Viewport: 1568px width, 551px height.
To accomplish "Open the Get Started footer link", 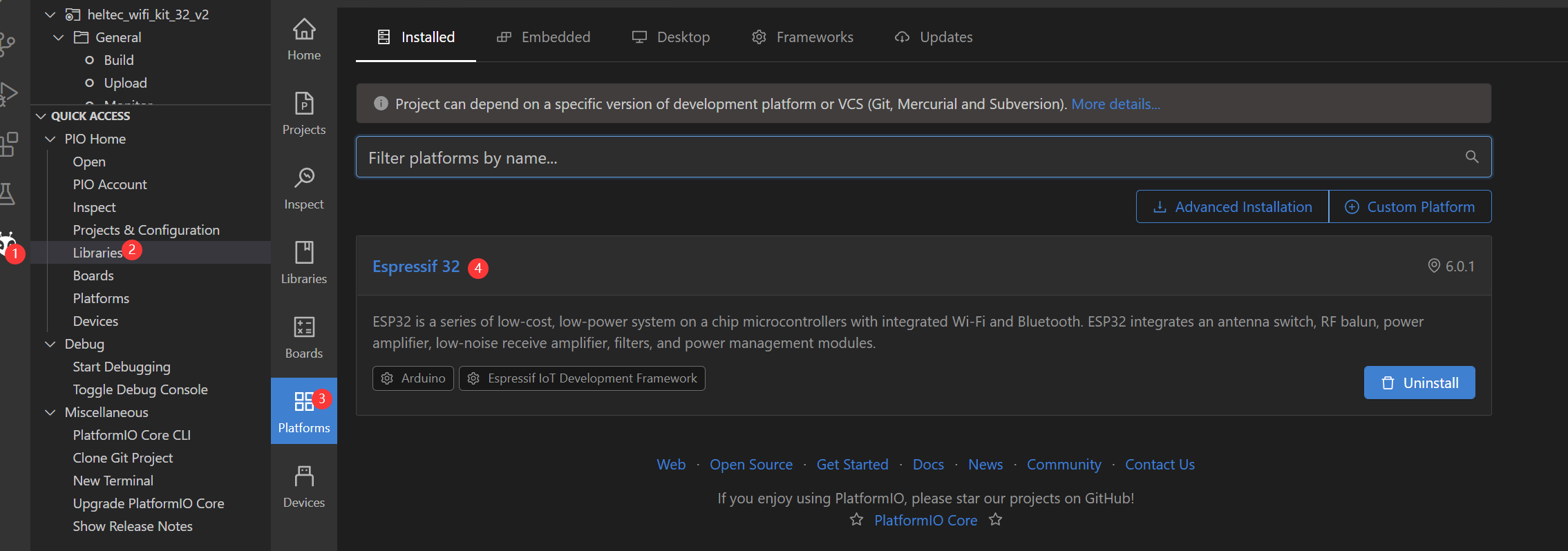I will coord(853,465).
